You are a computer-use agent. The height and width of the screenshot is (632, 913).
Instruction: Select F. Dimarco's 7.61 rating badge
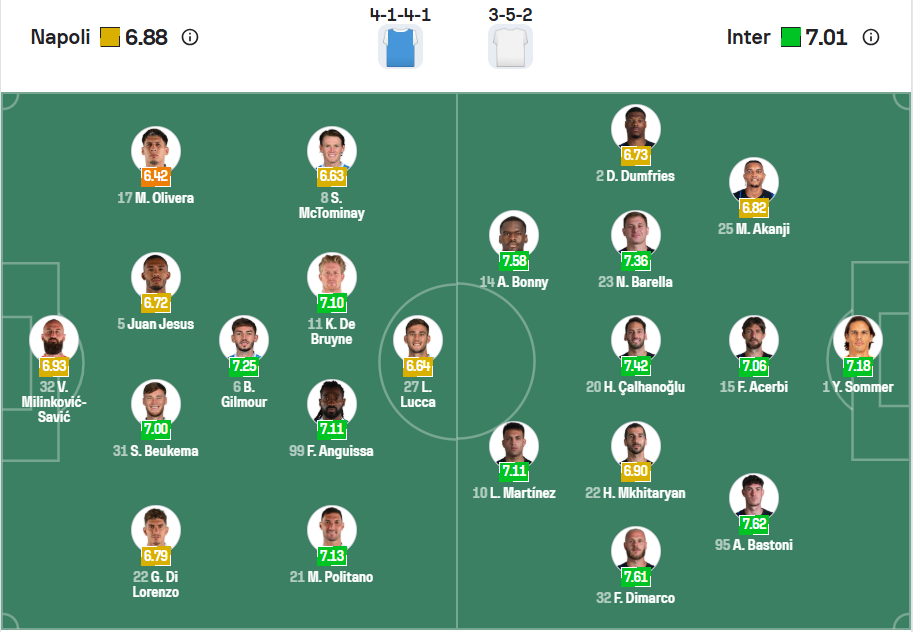pyautogui.click(x=636, y=577)
